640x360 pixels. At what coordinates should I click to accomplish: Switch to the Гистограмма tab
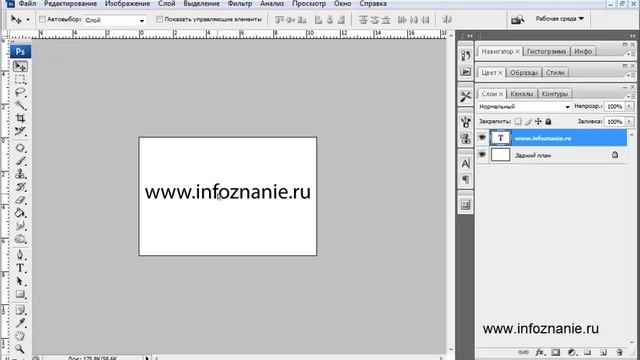(546, 51)
